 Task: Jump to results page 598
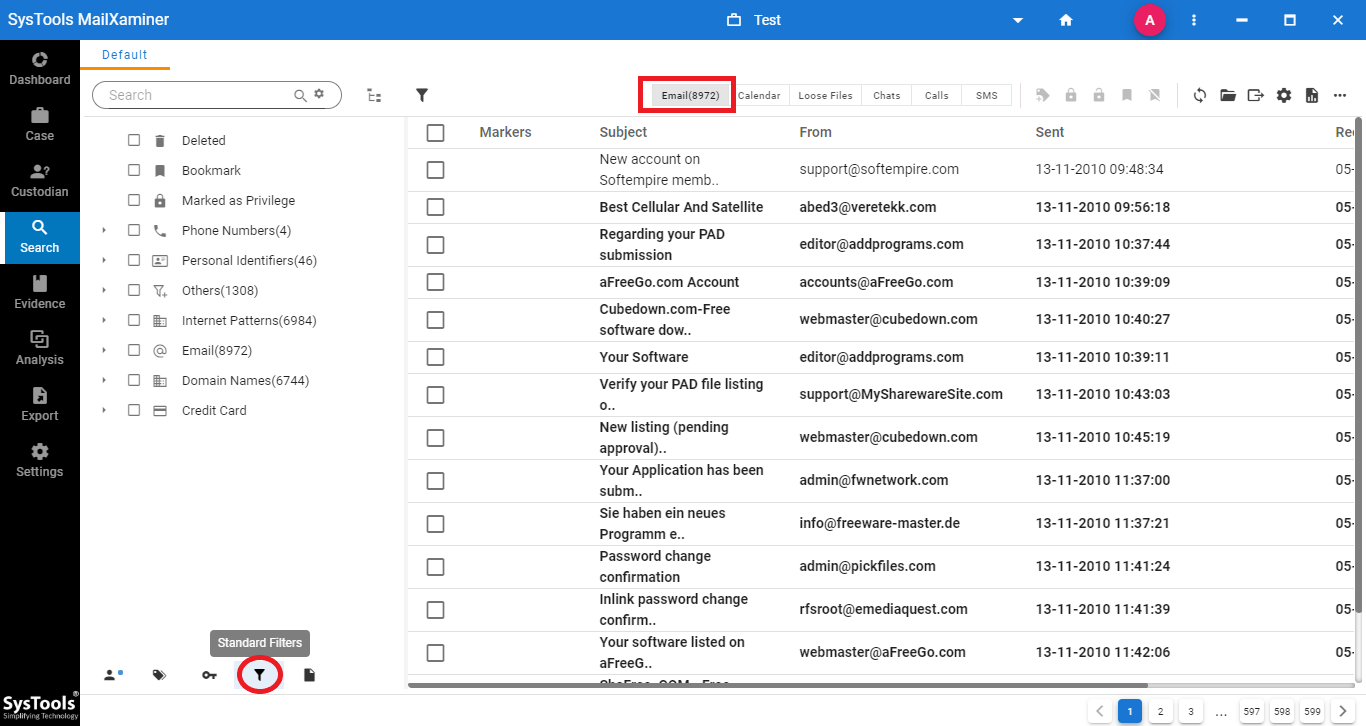click(x=1282, y=712)
